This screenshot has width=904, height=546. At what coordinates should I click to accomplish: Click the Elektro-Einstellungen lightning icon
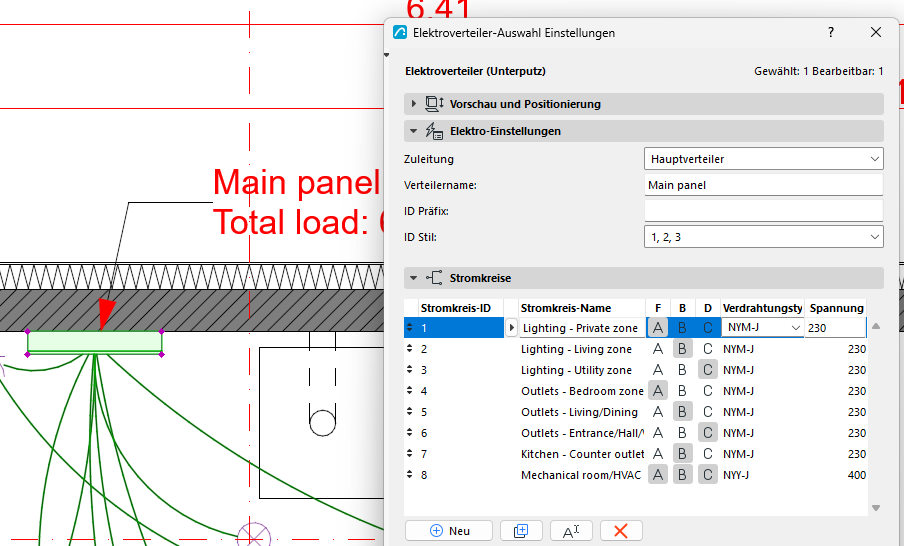[x=434, y=131]
